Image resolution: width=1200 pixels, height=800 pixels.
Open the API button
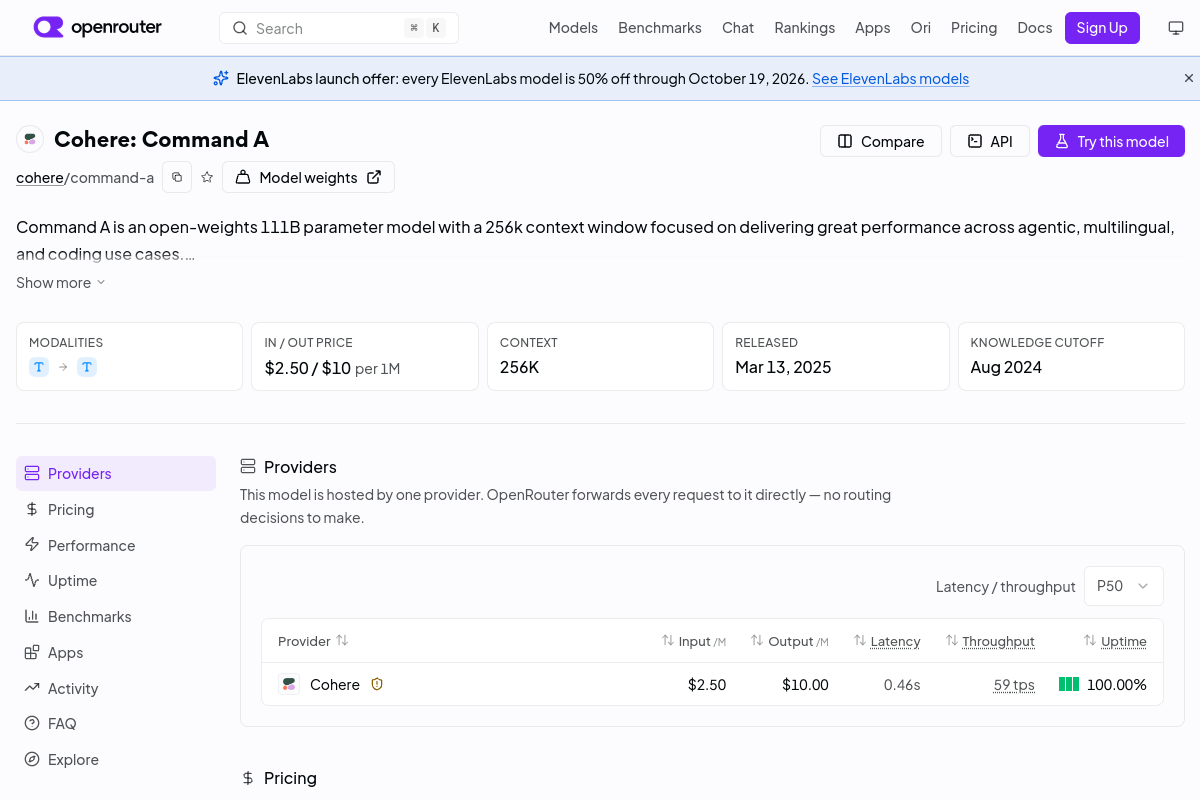coord(989,141)
